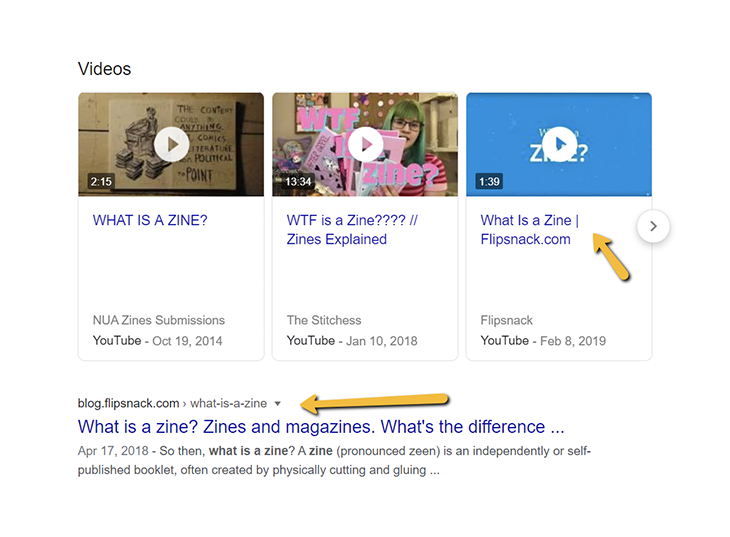Play the WTF is a Zine video thumbnail

365,144
